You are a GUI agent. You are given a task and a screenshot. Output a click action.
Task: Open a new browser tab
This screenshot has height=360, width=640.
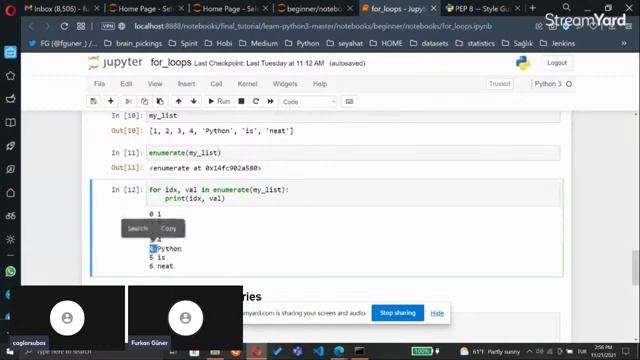(533, 8)
